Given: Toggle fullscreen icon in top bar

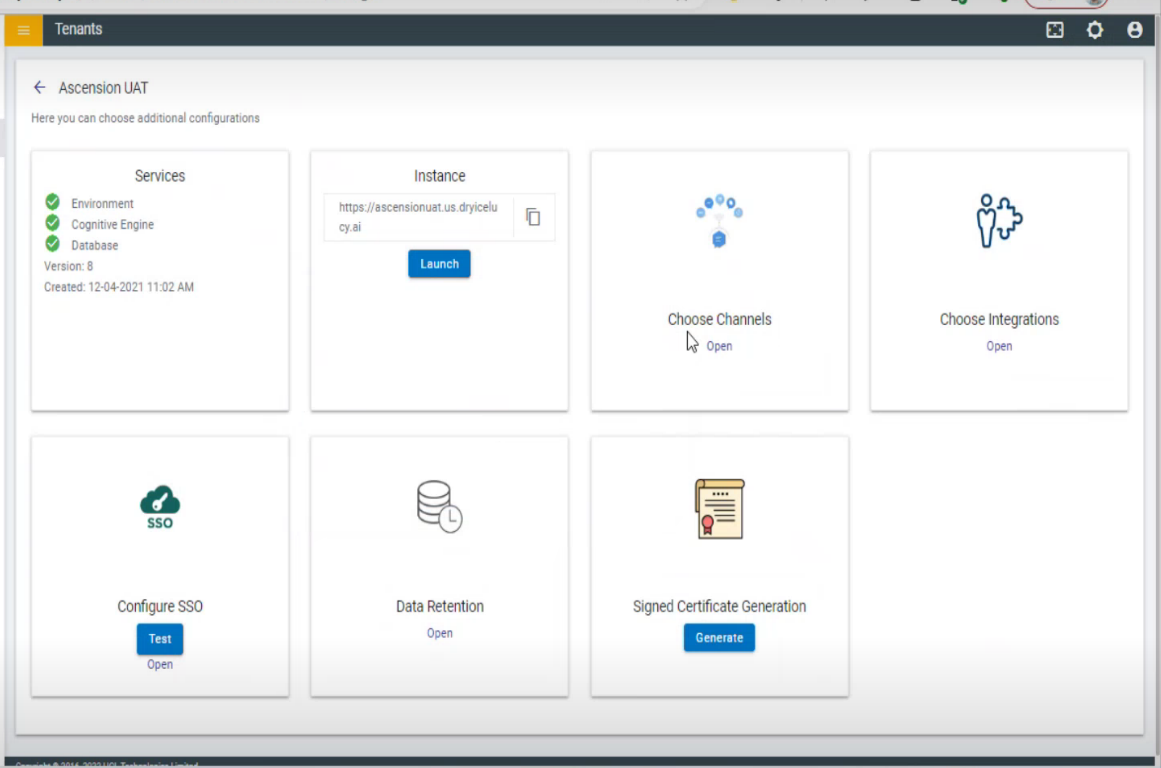Looking at the screenshot, I should click(1054, 30).
